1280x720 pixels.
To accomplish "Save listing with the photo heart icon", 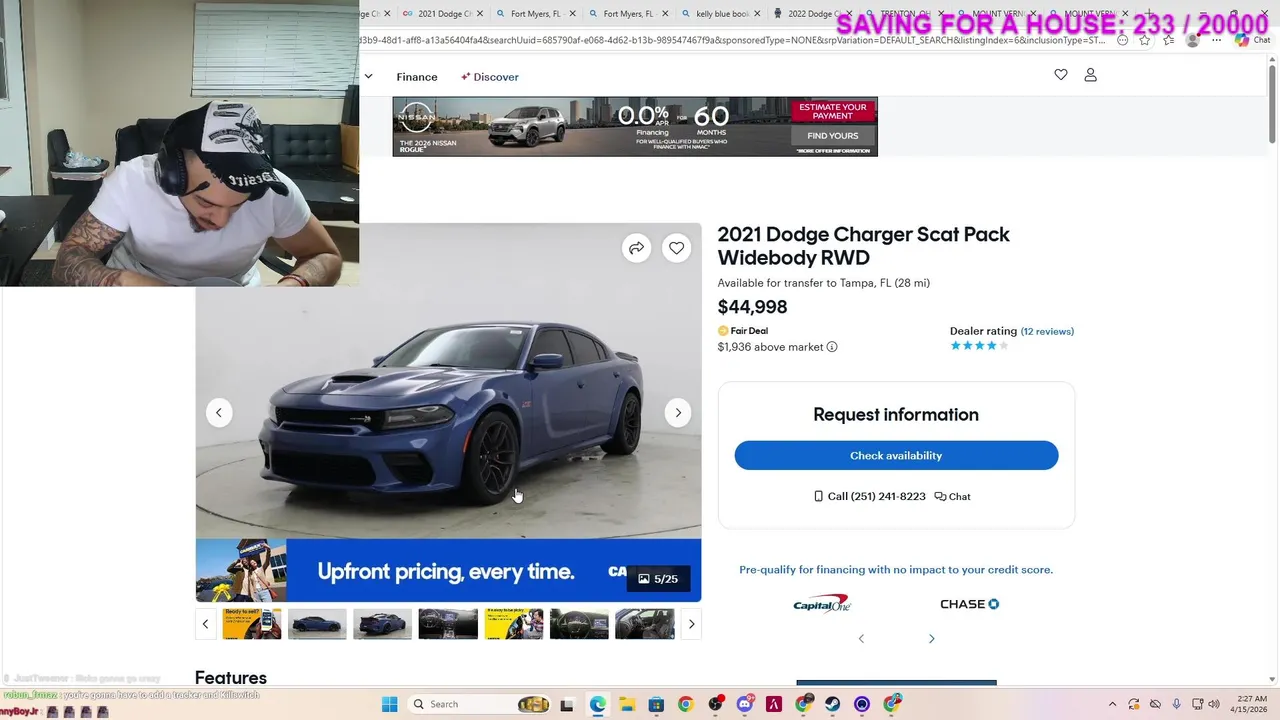I will tap(677, 248).
